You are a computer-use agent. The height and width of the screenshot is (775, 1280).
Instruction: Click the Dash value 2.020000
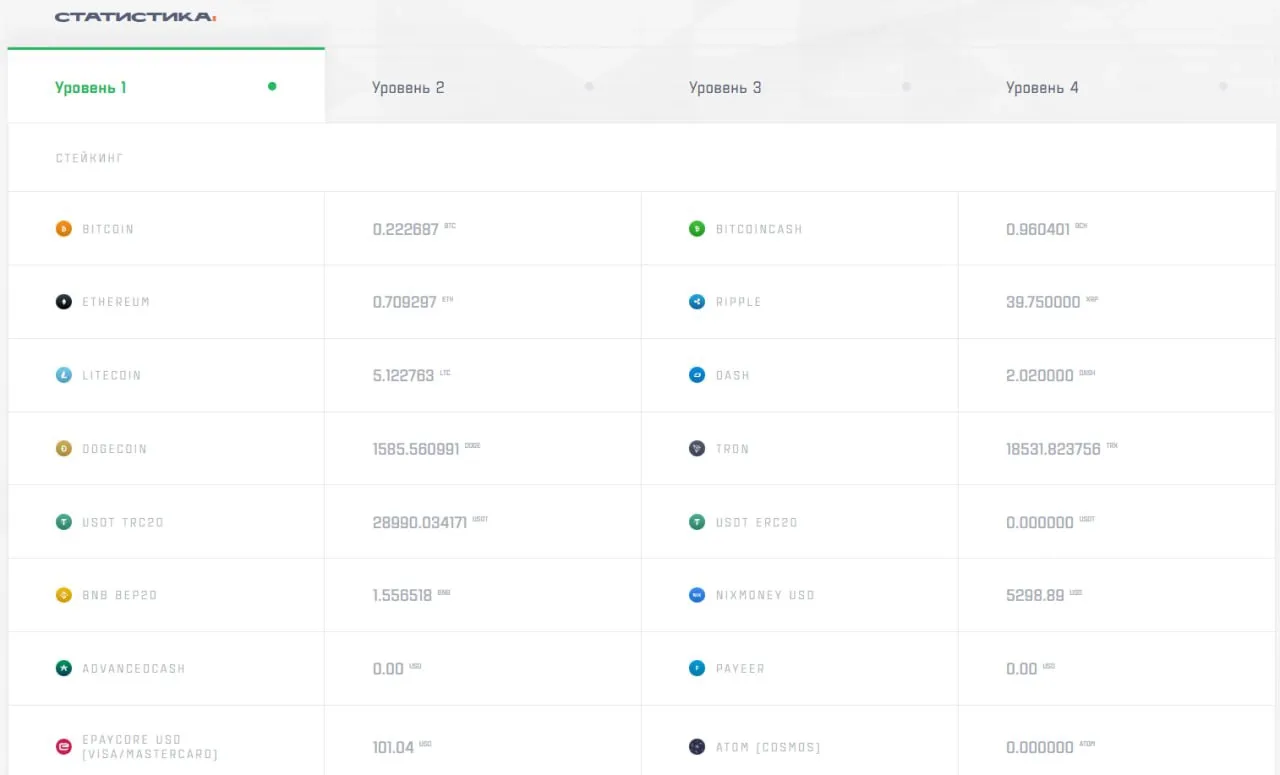tap(1040, 376)
